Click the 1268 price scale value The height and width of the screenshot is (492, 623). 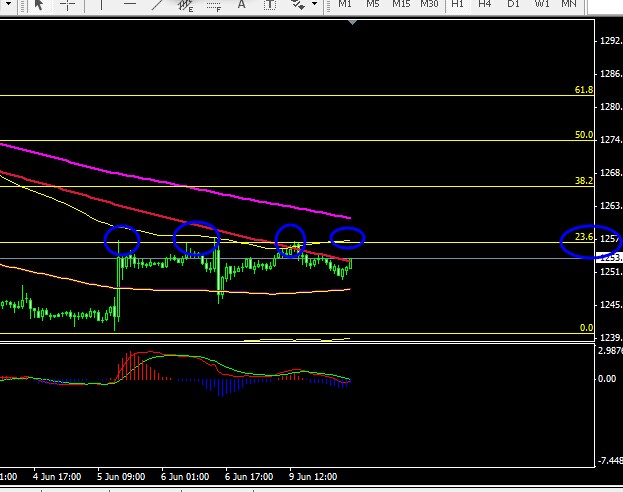pyautogui.click(x=611, y=173)
